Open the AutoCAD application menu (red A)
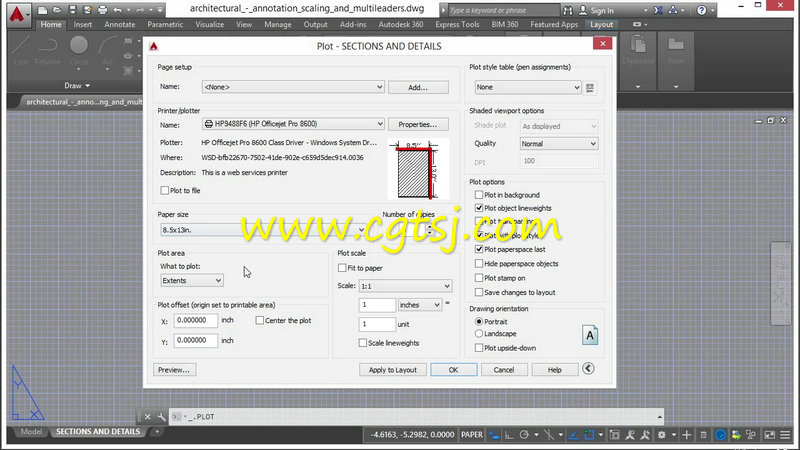The image size is (800, 450). (x=17, y=14)
